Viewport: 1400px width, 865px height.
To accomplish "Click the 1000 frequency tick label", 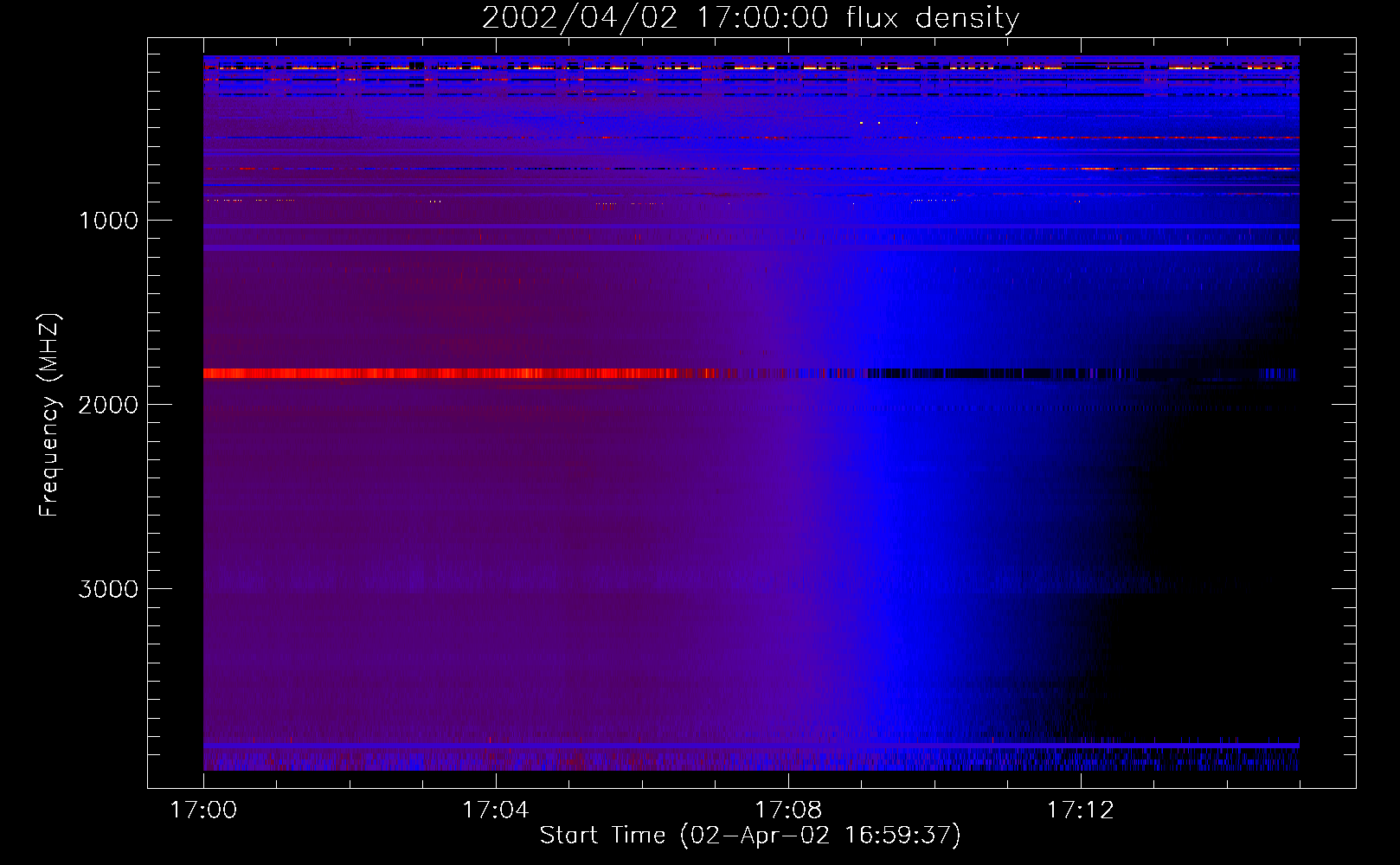I will pos(108,221).
